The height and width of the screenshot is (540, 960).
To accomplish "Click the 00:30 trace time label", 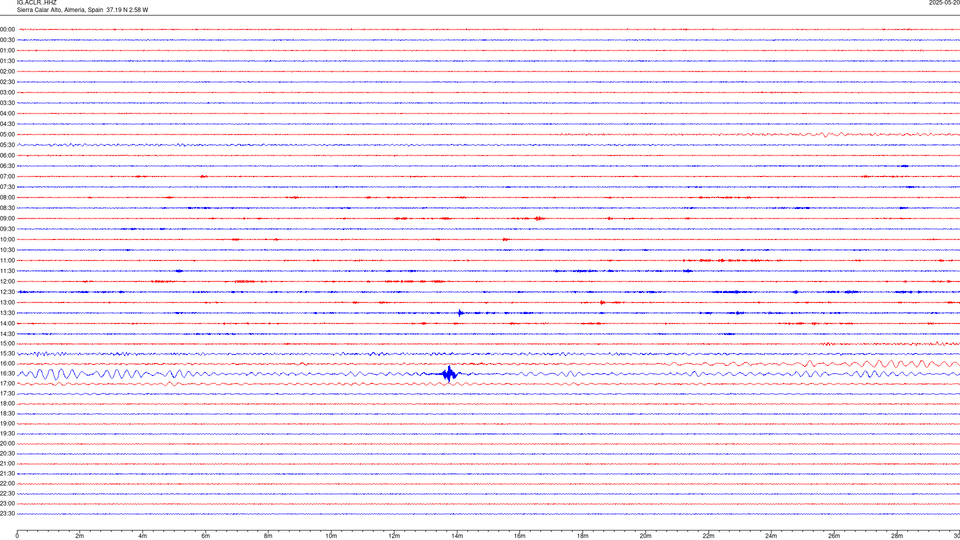I will [x=7, y=40].
